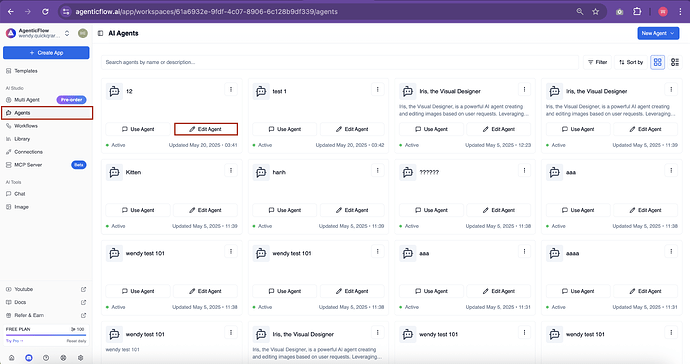The height and width of the screenshot is (364, 690).
Task: Open the browser three-dot menu
Action: [x=680, y=12]
